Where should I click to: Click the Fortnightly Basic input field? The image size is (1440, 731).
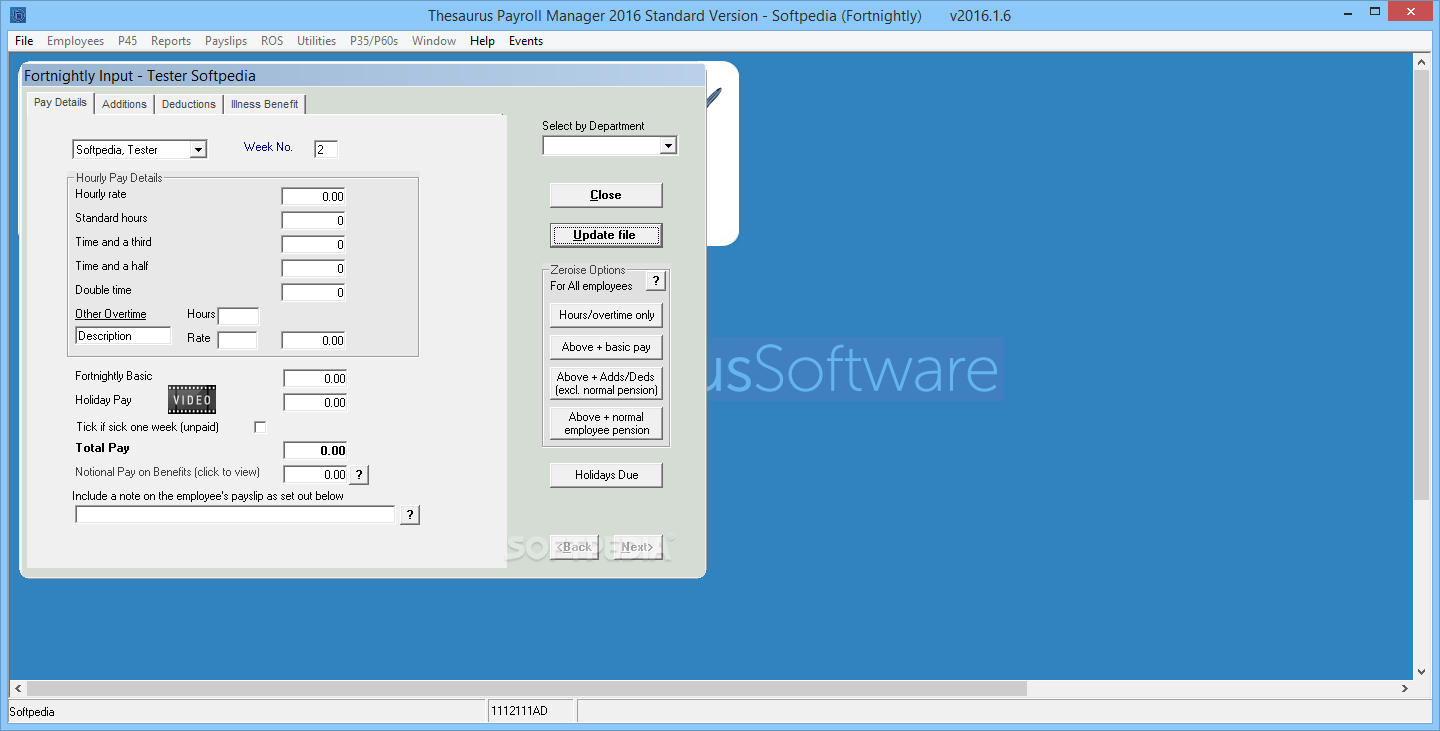pos(315,379)
